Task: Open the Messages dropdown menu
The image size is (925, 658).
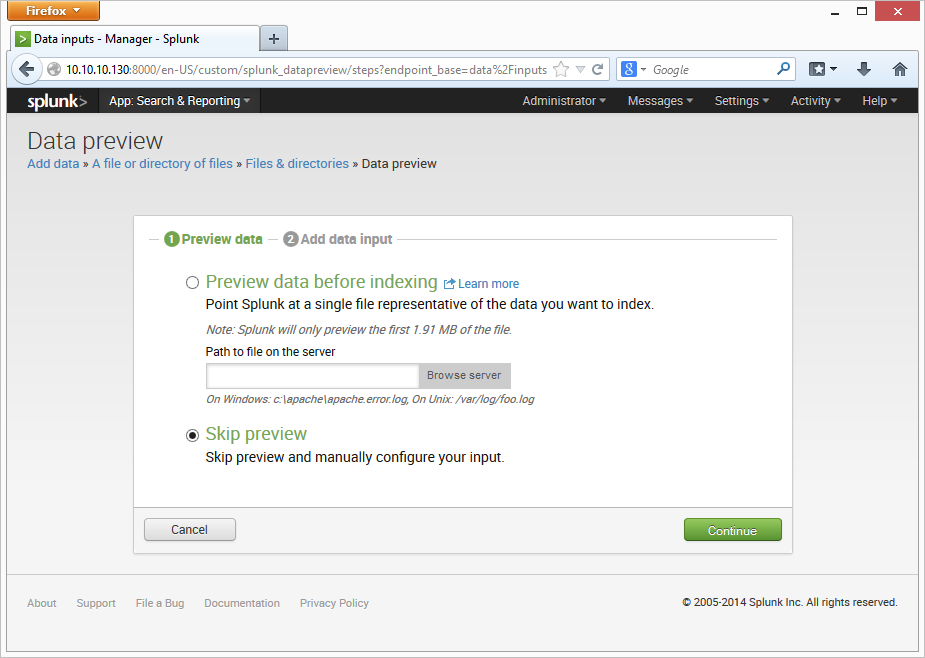Action: 660,101
